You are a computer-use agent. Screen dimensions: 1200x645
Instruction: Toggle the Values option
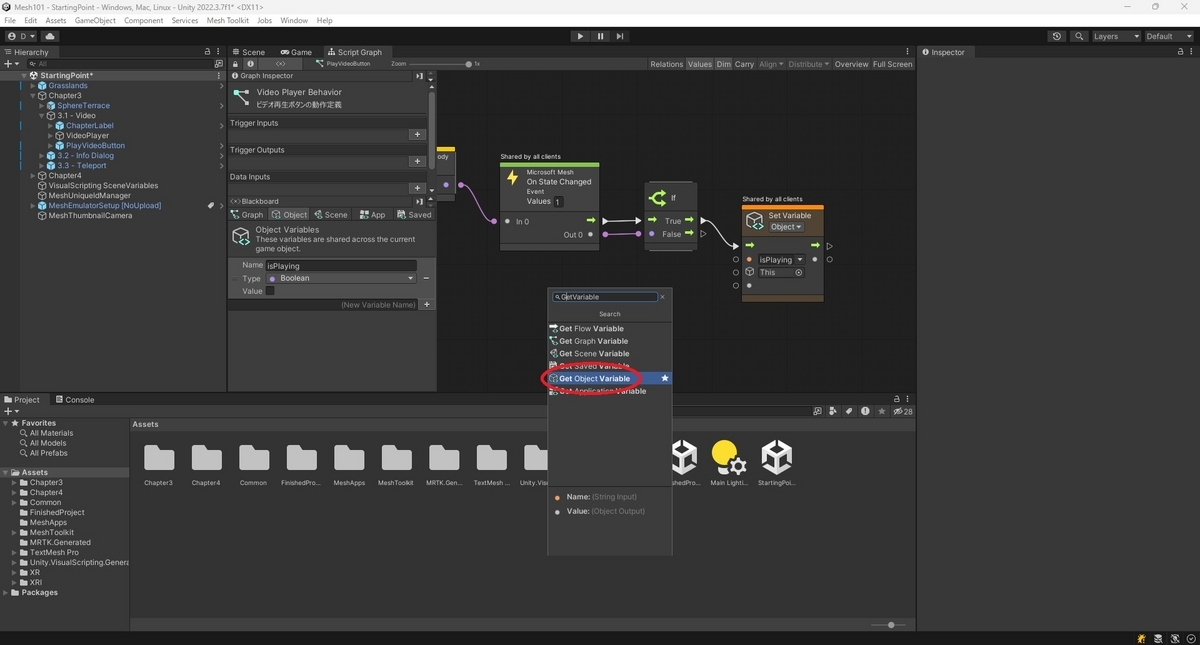coord(700,64)
